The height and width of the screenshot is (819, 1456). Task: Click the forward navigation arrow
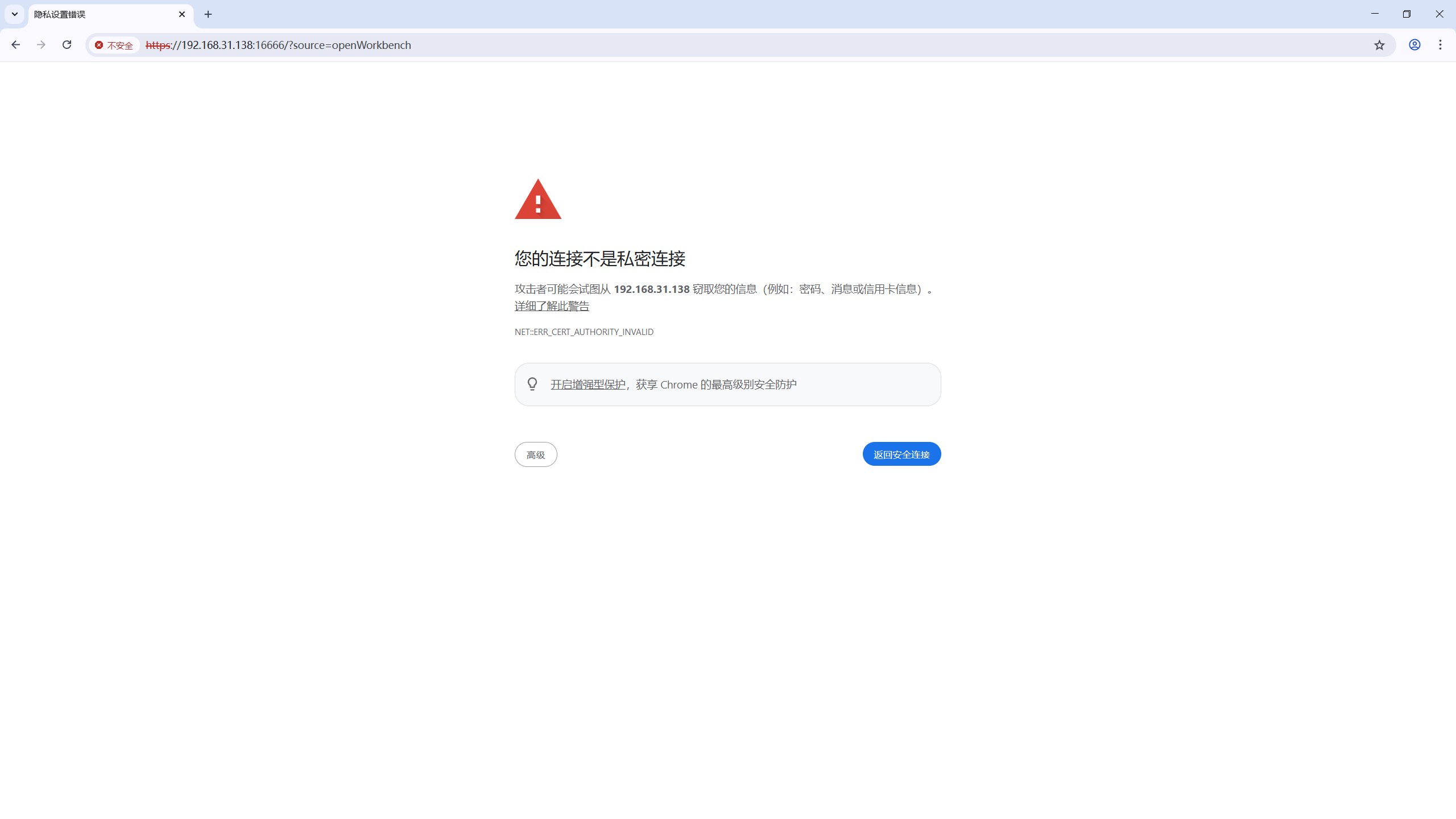click(x=41, y=45)
